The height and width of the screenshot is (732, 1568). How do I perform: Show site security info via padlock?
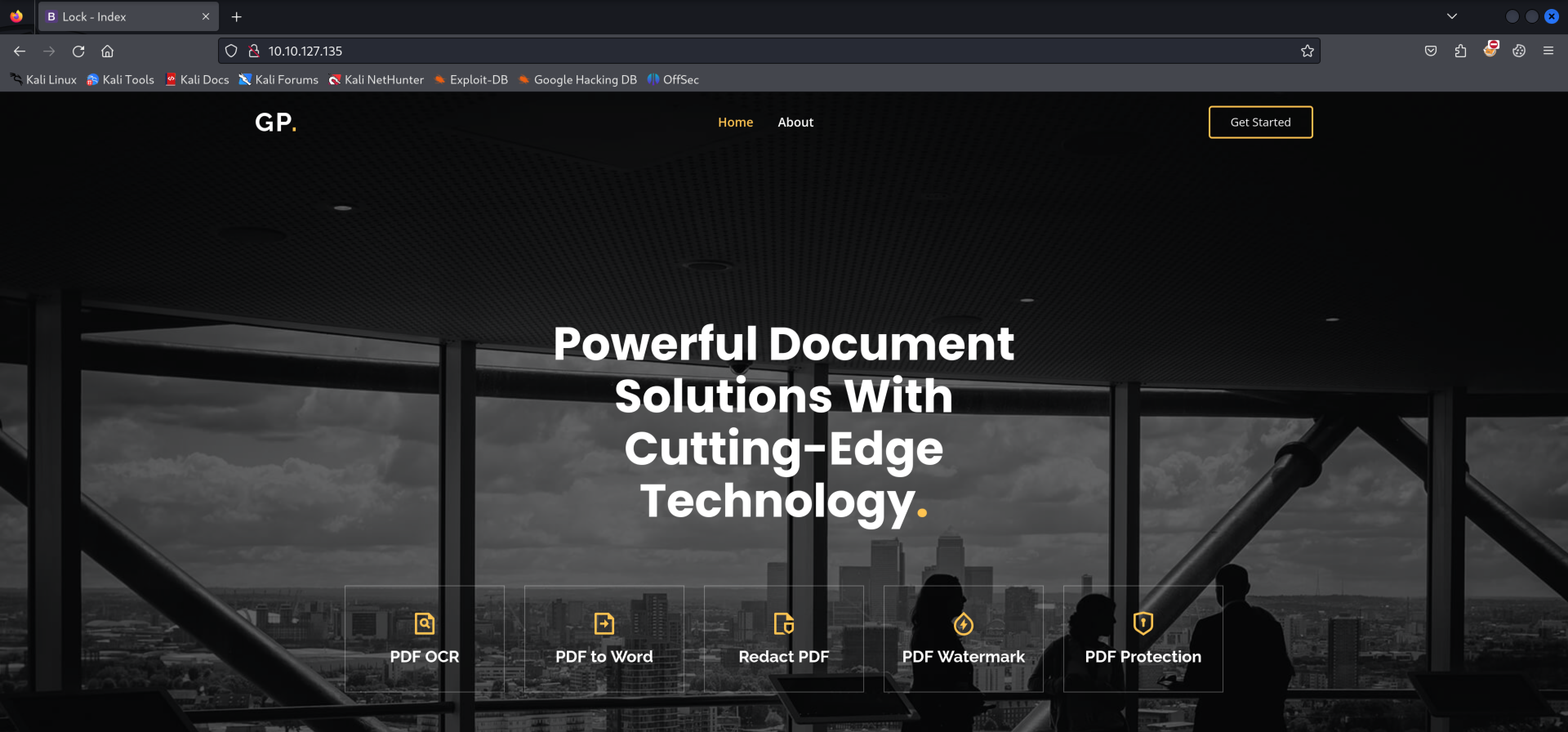254,51
